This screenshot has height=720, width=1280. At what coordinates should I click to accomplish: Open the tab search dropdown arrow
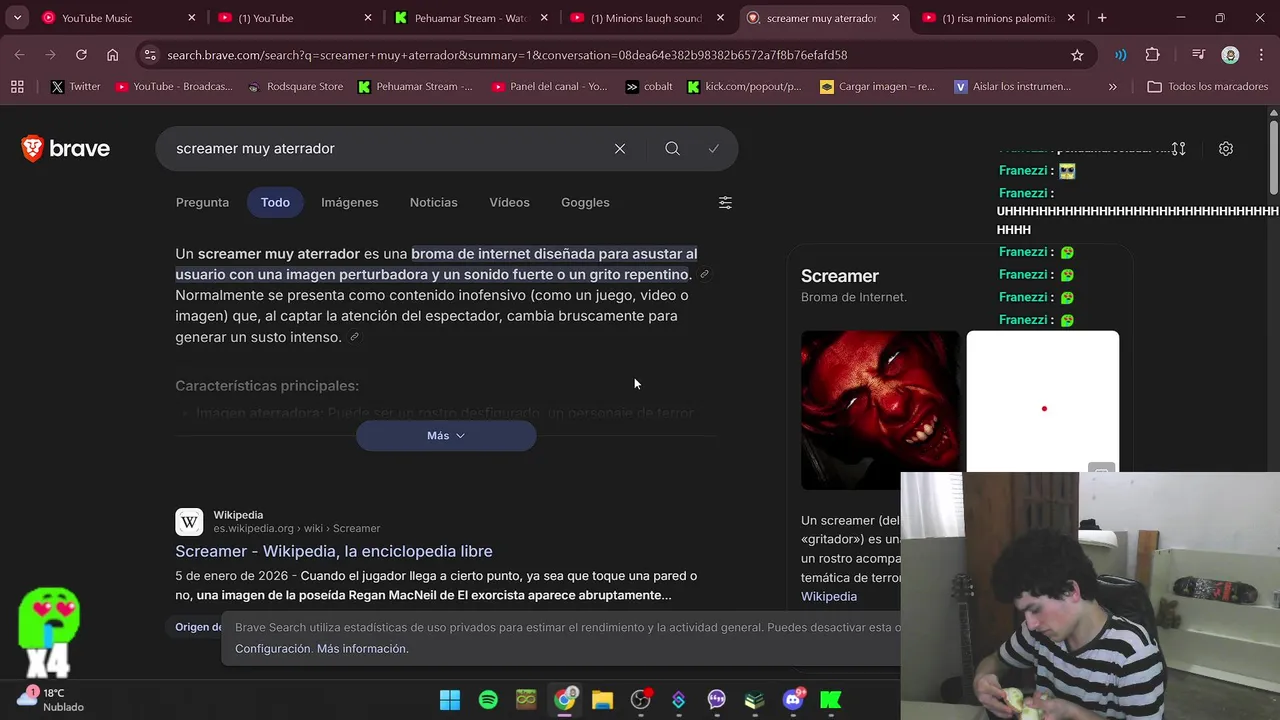pyautogui.click(x=17, y=18)
